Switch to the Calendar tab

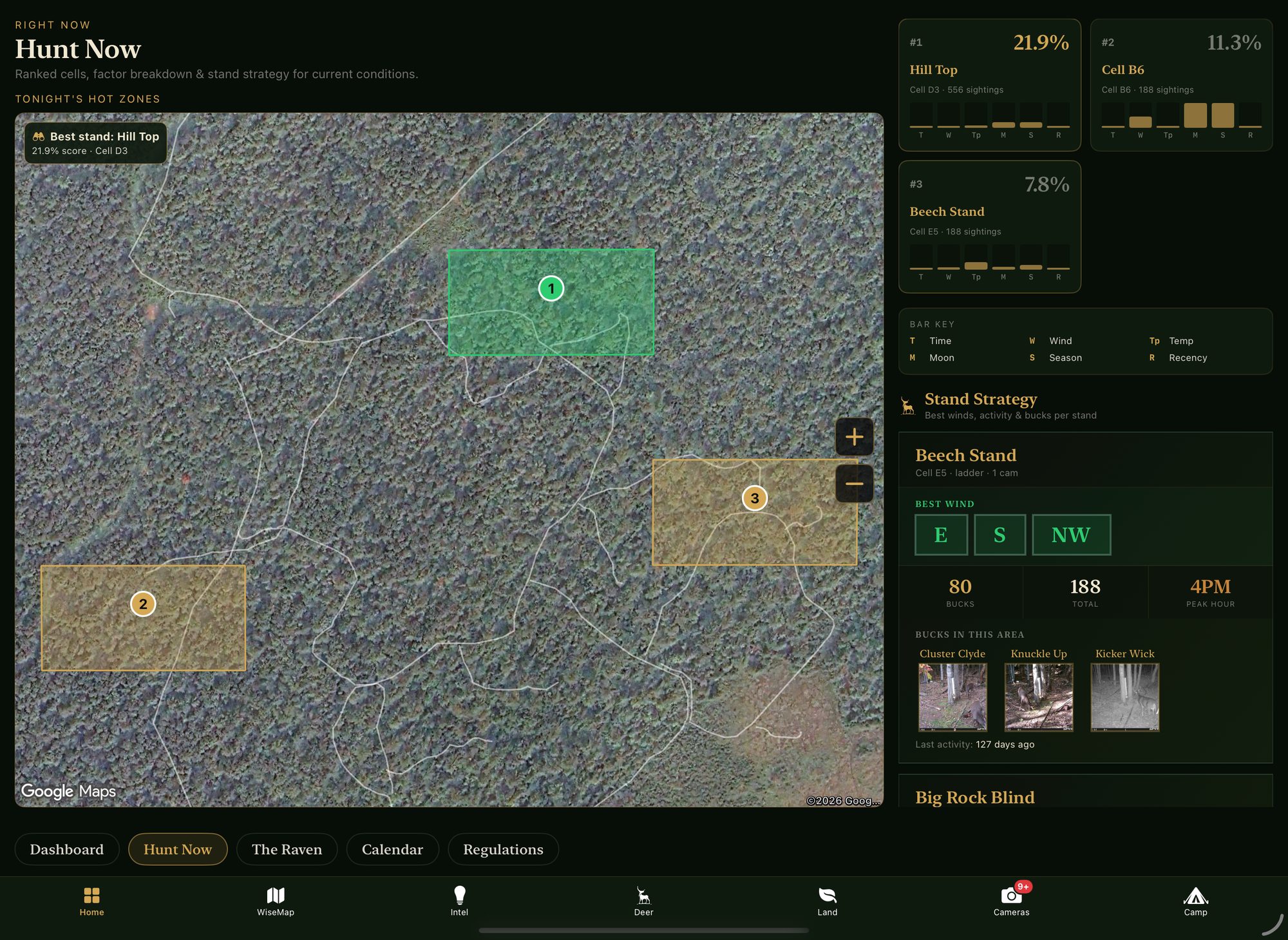click(x=393, y=849)
